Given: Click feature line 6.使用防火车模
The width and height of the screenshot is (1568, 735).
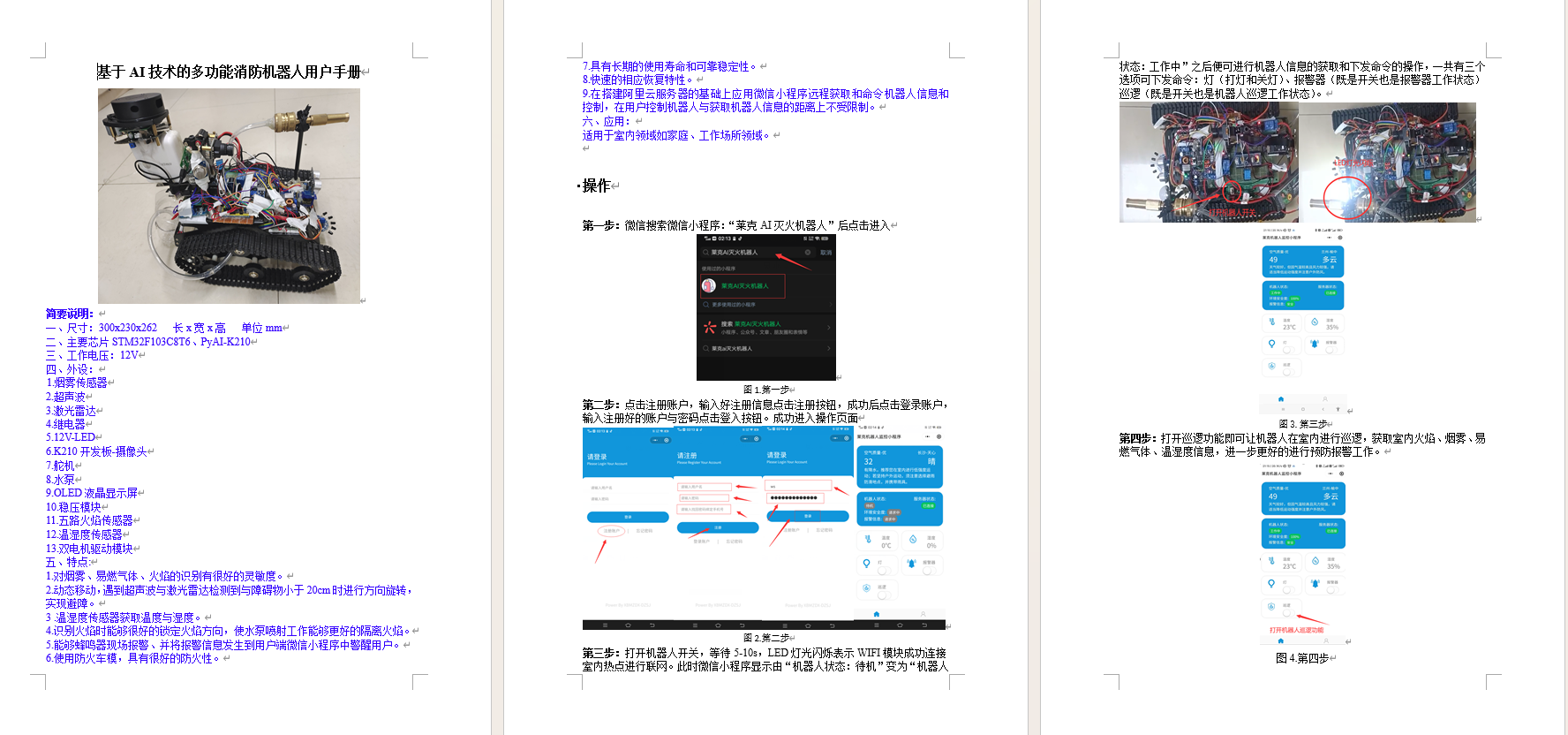Looking at the screenshot, I should pyautogui.click(x=133, y=658).
